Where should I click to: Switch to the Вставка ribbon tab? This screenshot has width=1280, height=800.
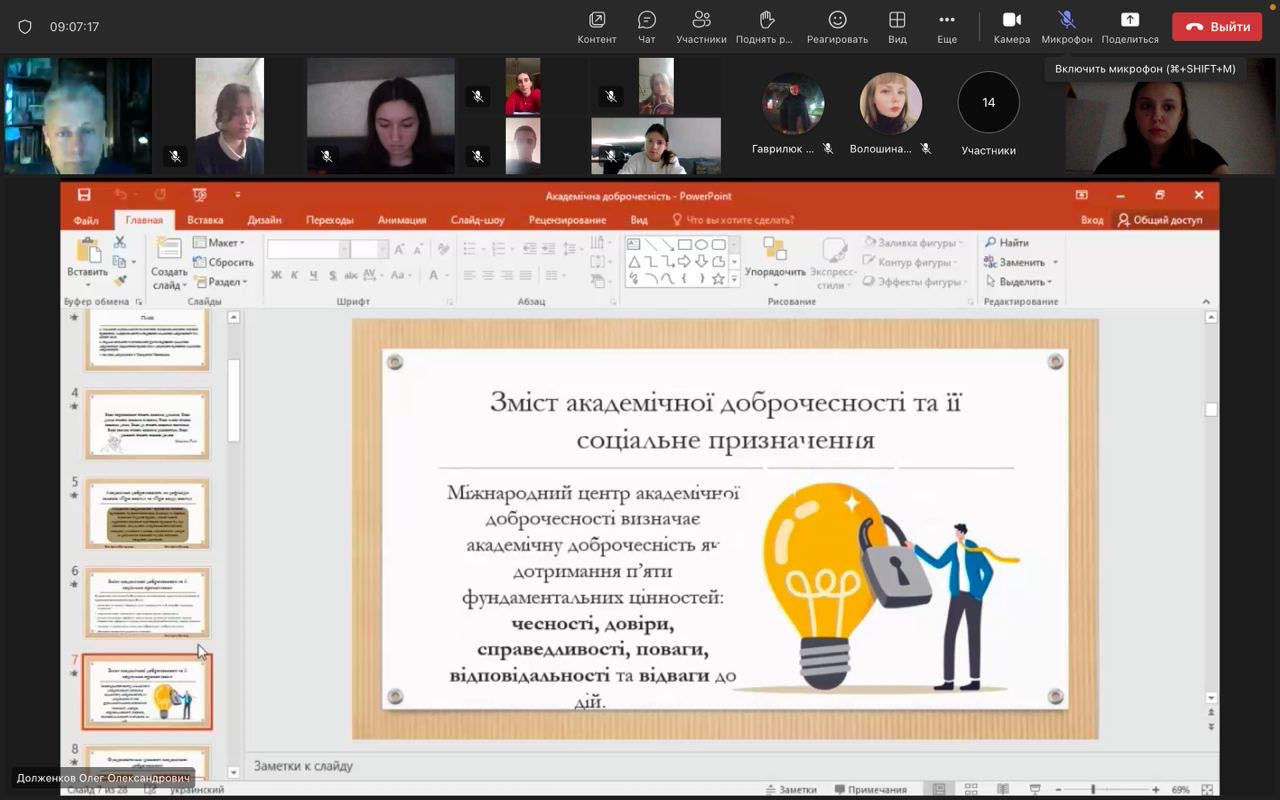[x=205, y=220]
